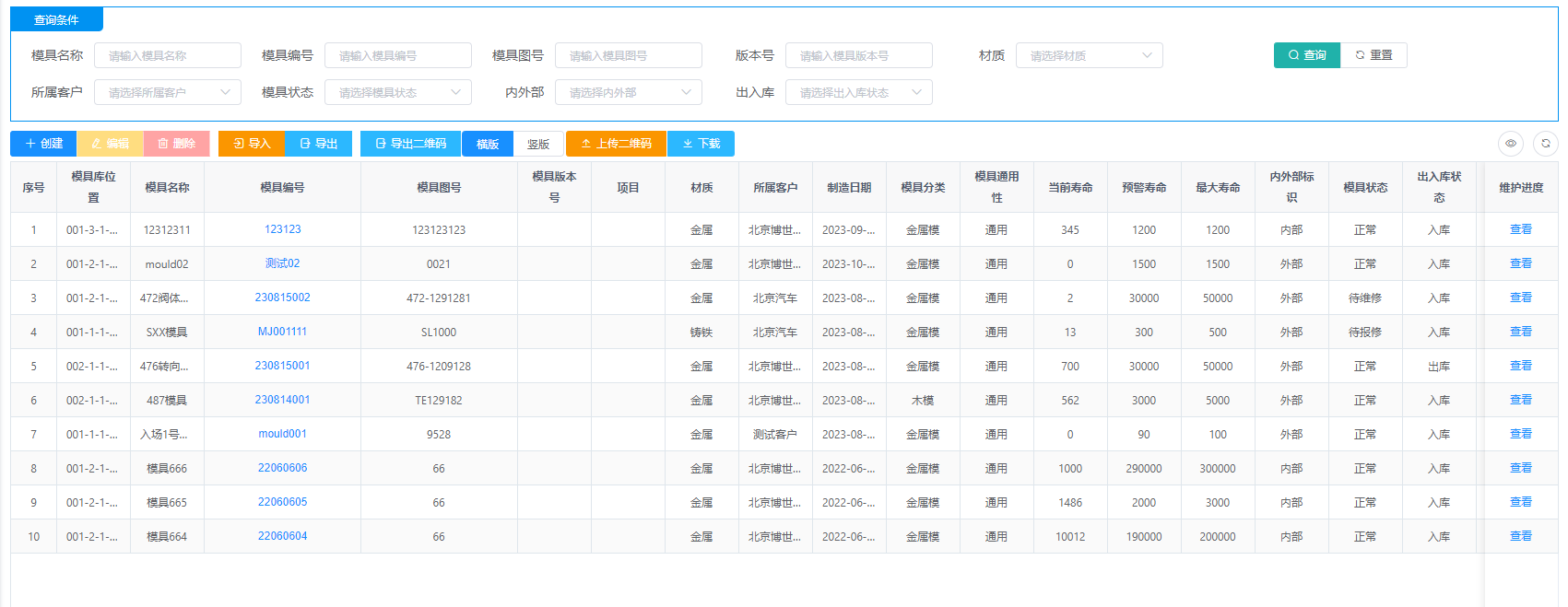Viewport: 1568px width, 607px height.
Task: Export QR codes with 导出二维码
Action: (410, 144)
